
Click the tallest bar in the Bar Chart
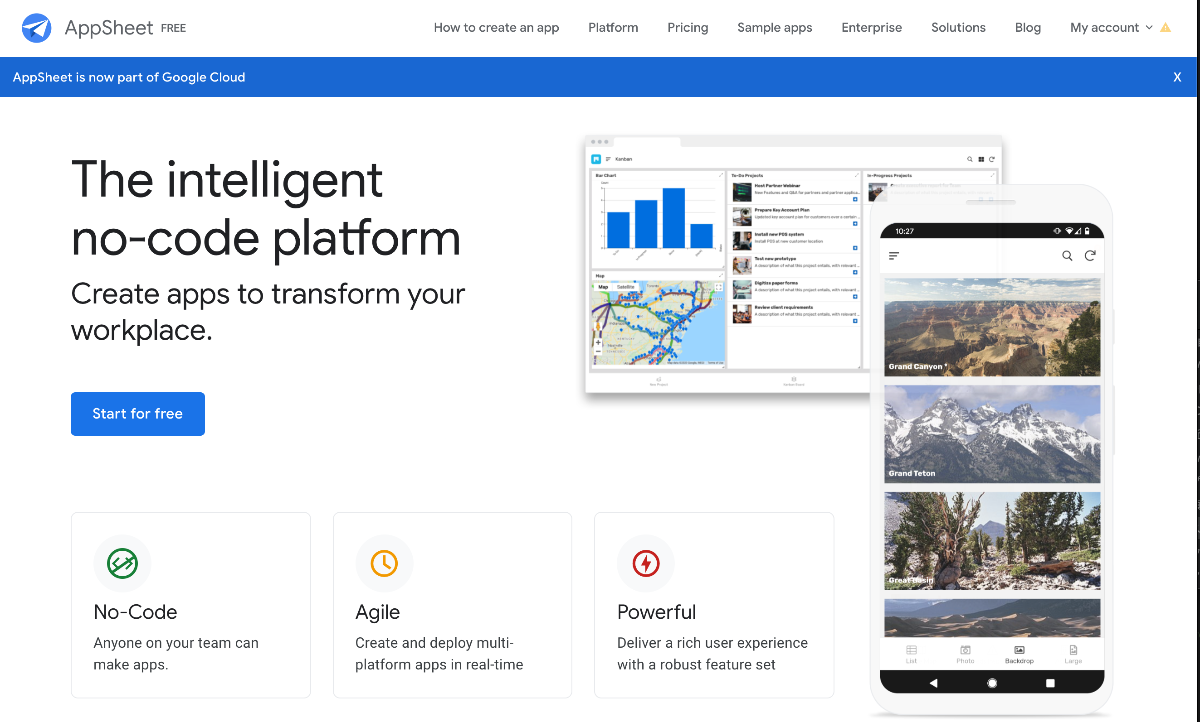[674, 218]
